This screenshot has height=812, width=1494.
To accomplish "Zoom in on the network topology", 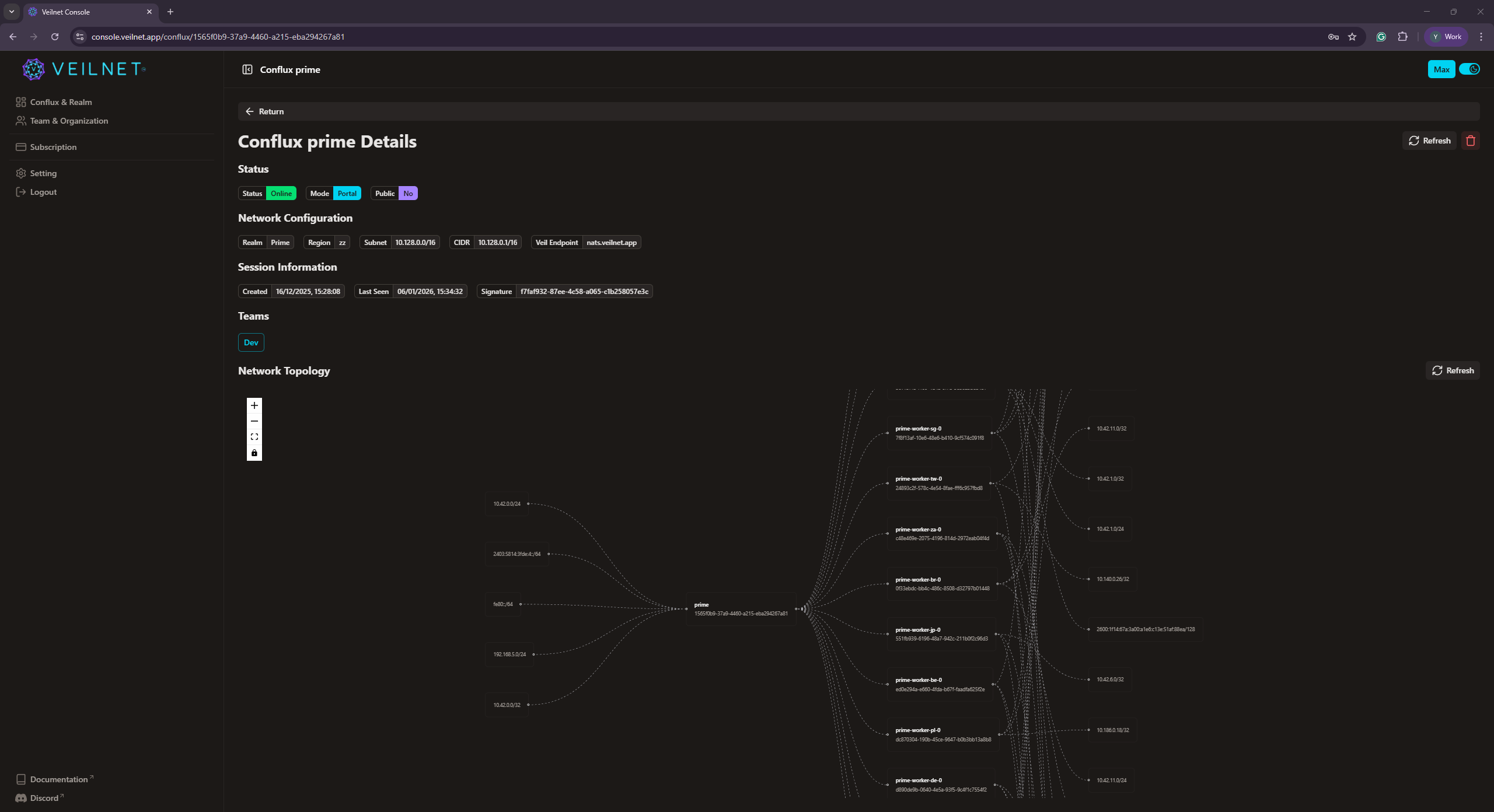I will (254, 405).
